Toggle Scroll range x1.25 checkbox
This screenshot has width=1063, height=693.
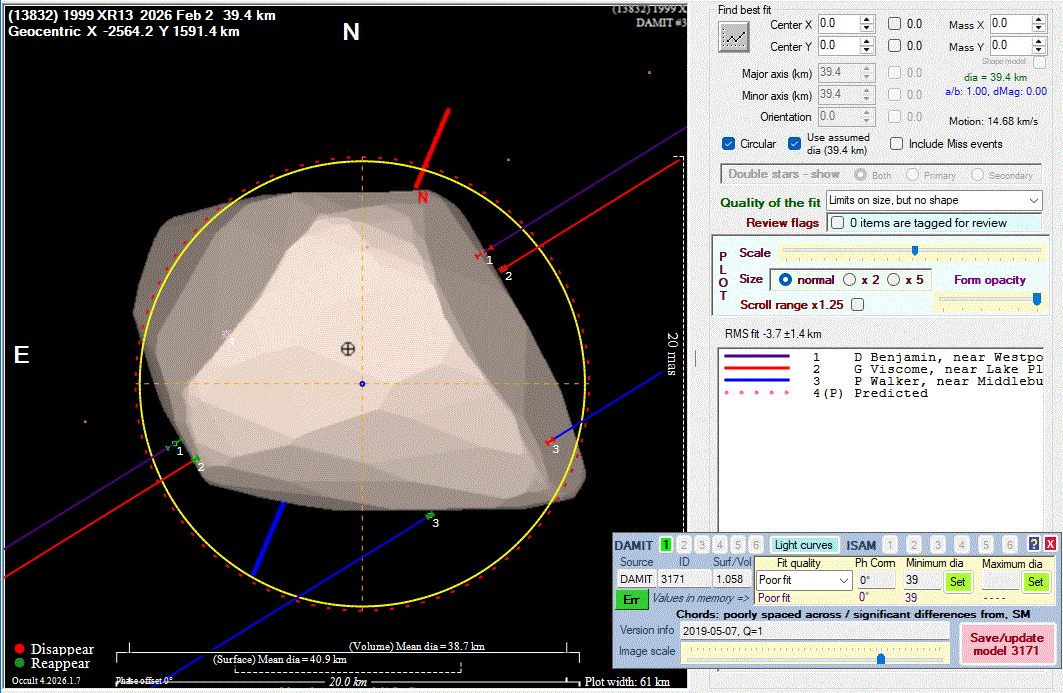tap(857, 304)
